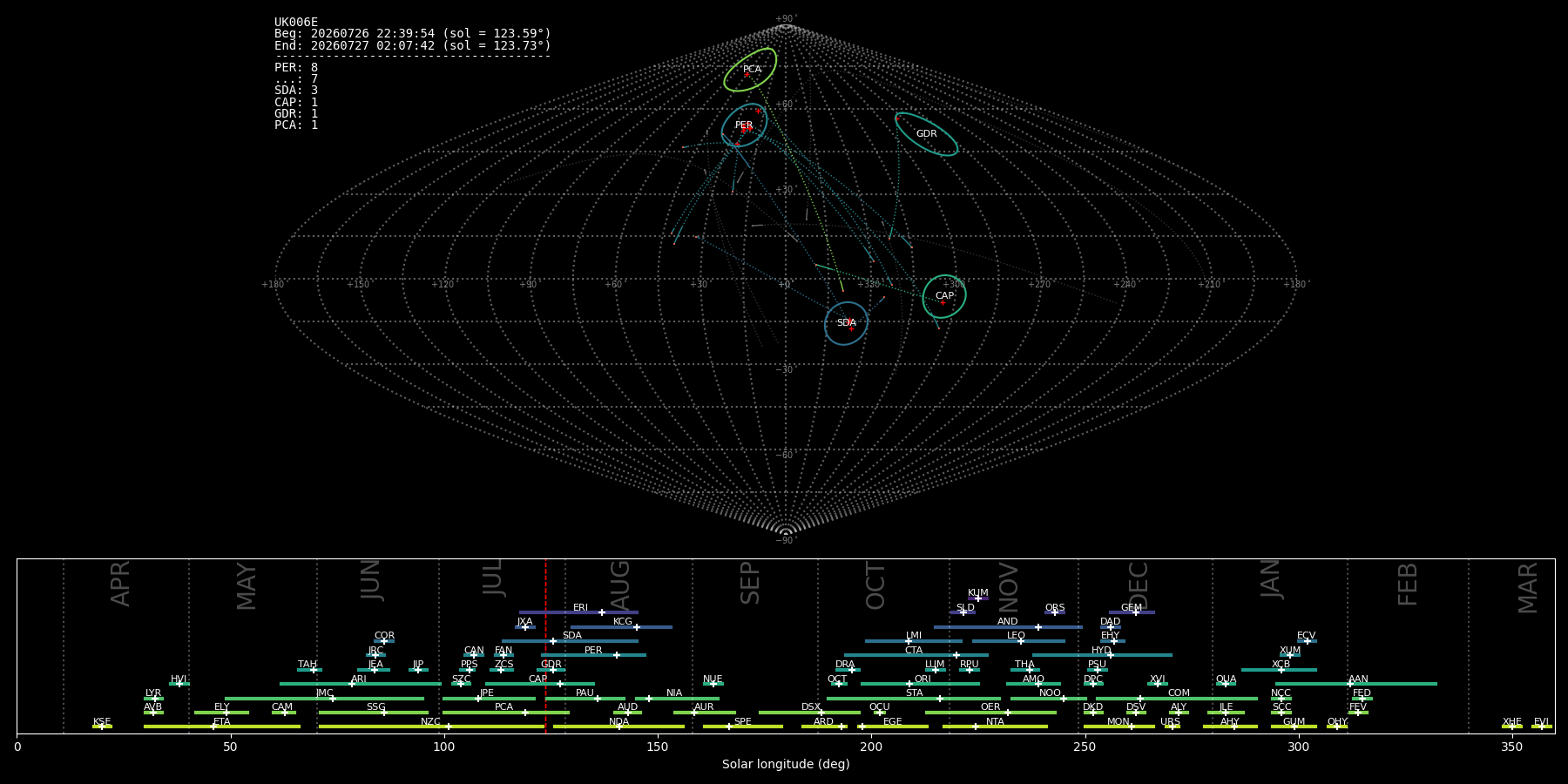Click the XCB shower bar in the timeline

1279,669
